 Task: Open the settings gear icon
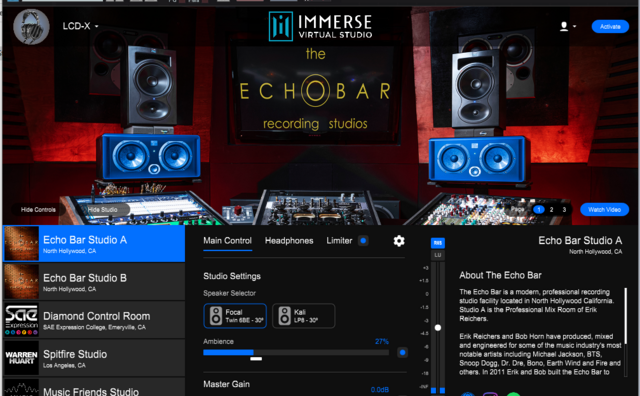point(399,241)
